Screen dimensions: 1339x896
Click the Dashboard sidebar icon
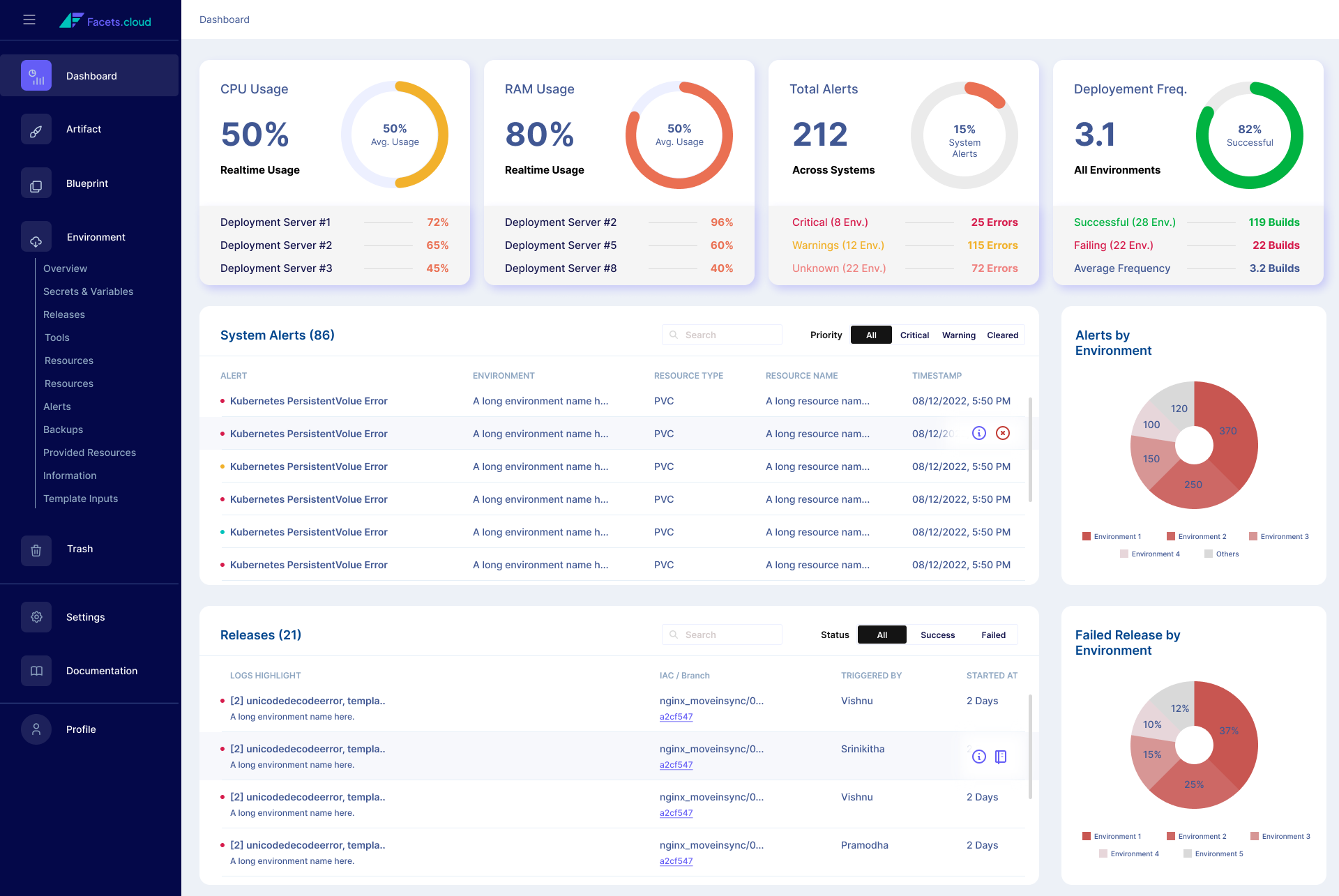(x=36, y=75)
